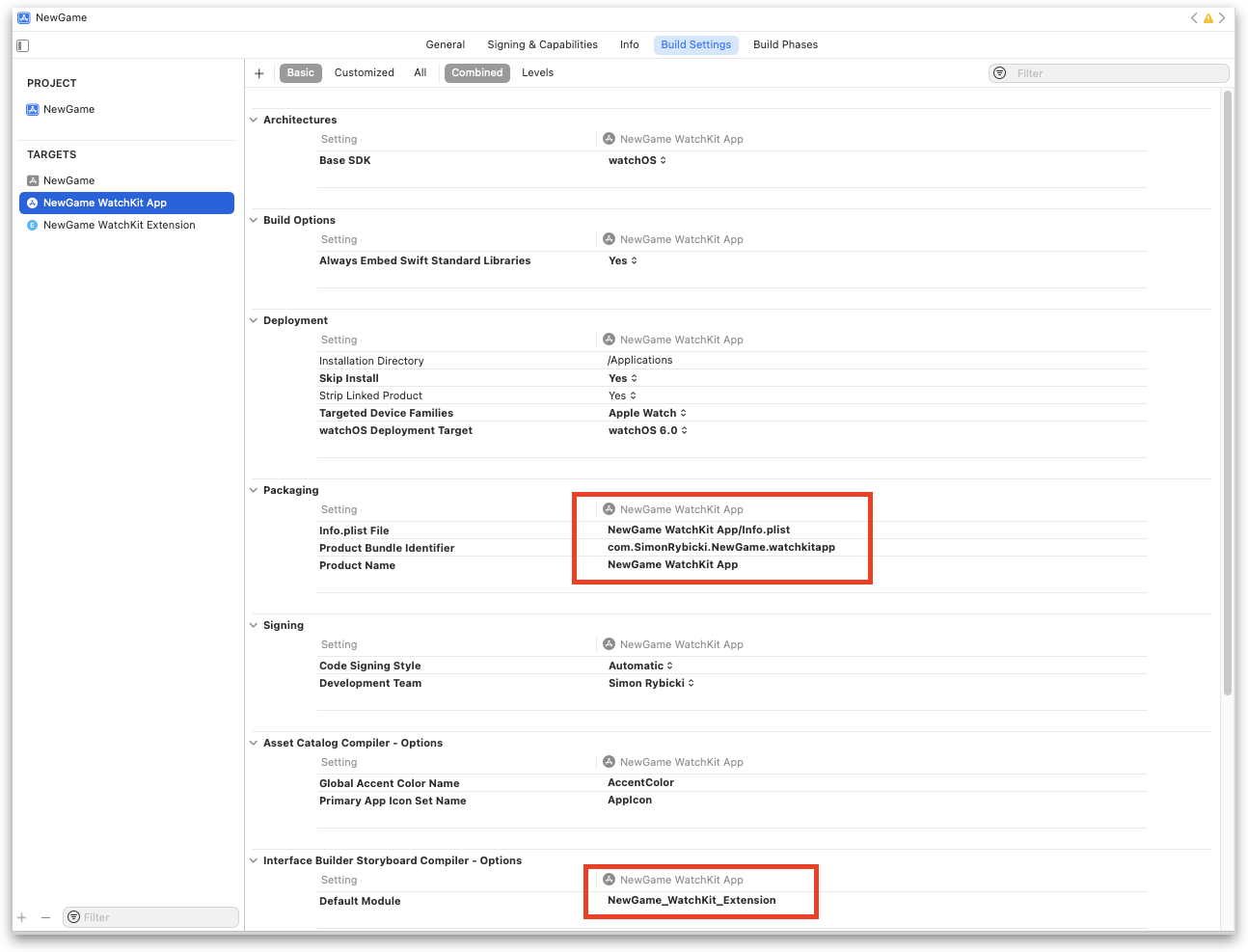Image resolution: width=1248 pixels, height=952 pixels.
Task: Open Code Signing Style Automatic dropdown
Action: 641,666
